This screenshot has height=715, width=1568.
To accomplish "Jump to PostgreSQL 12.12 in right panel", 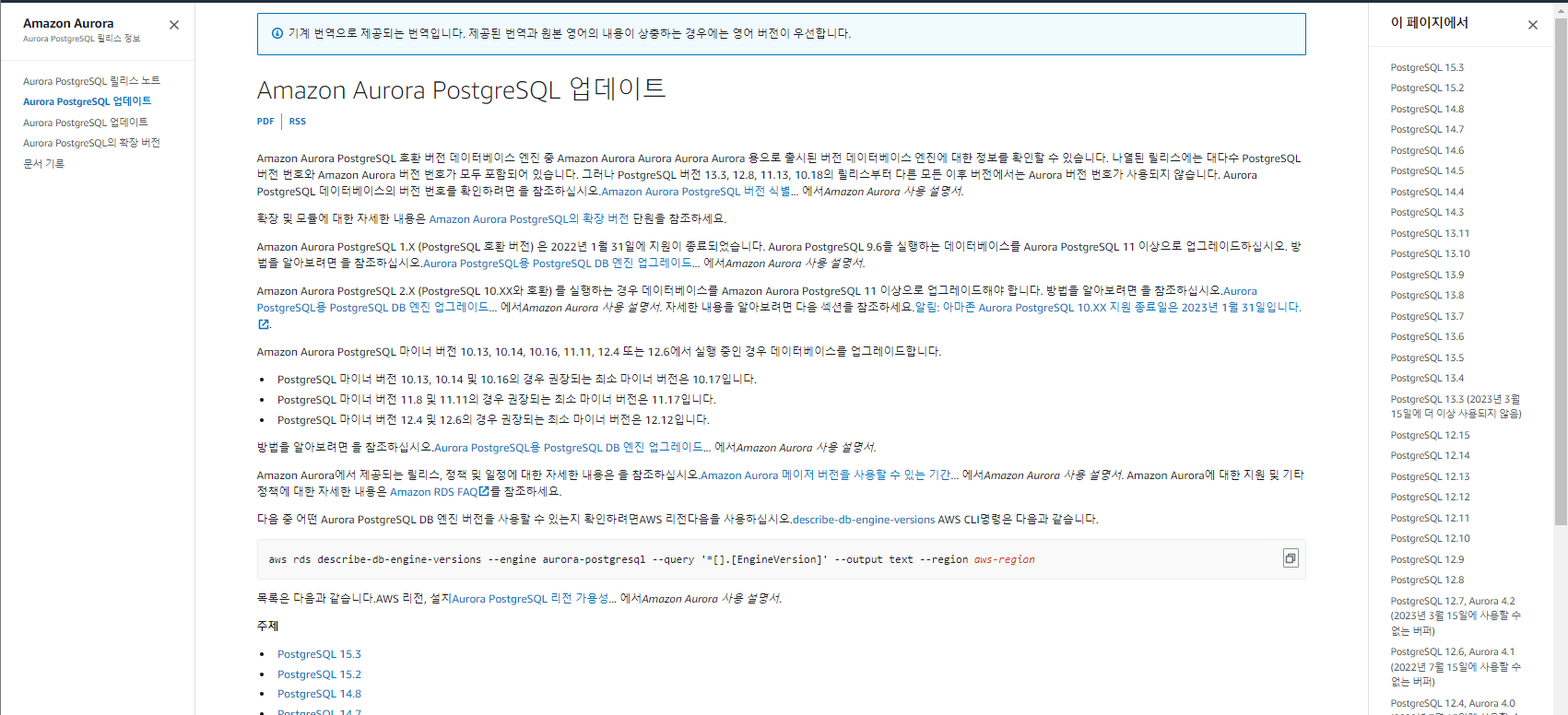I will pyautogui.click(x=1430, y=497).
